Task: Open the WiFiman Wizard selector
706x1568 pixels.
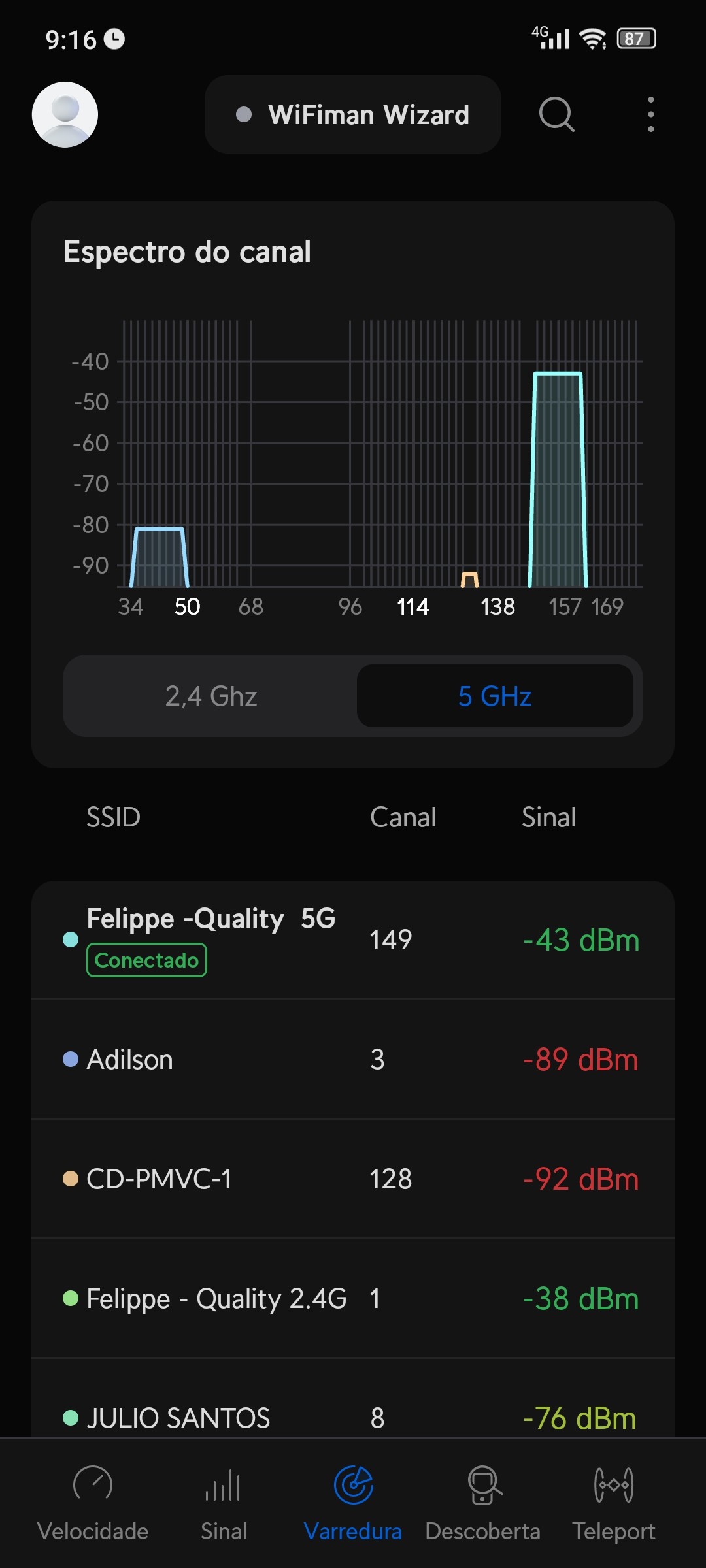Action: (x=353, y=114)
